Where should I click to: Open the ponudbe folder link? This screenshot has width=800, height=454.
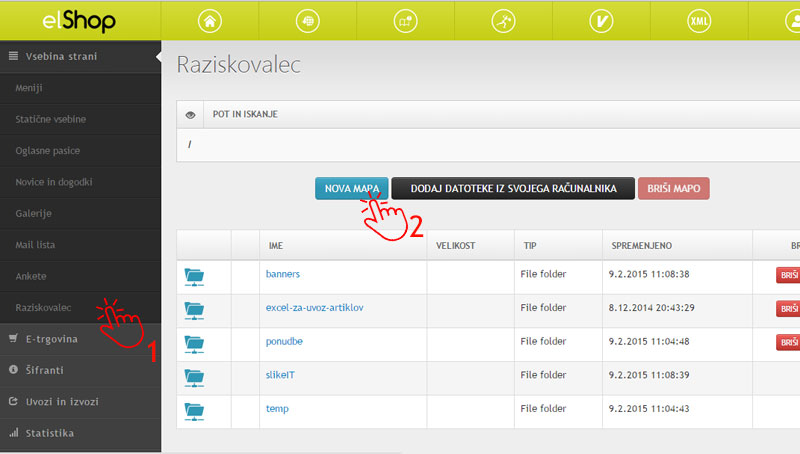[284, 341]
